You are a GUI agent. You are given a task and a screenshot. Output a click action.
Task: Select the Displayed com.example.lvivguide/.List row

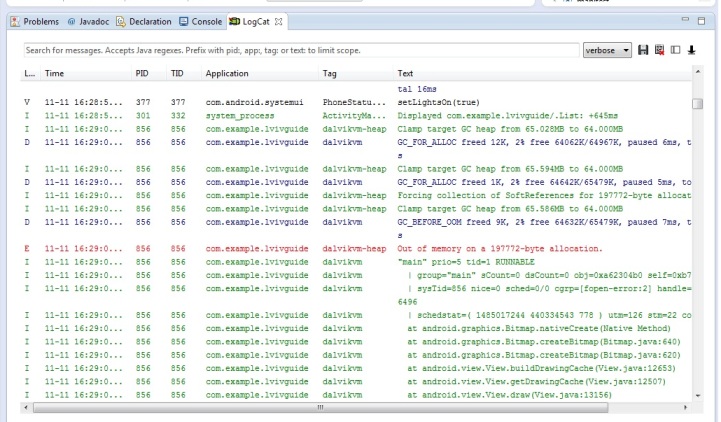[x=356, y=115]
